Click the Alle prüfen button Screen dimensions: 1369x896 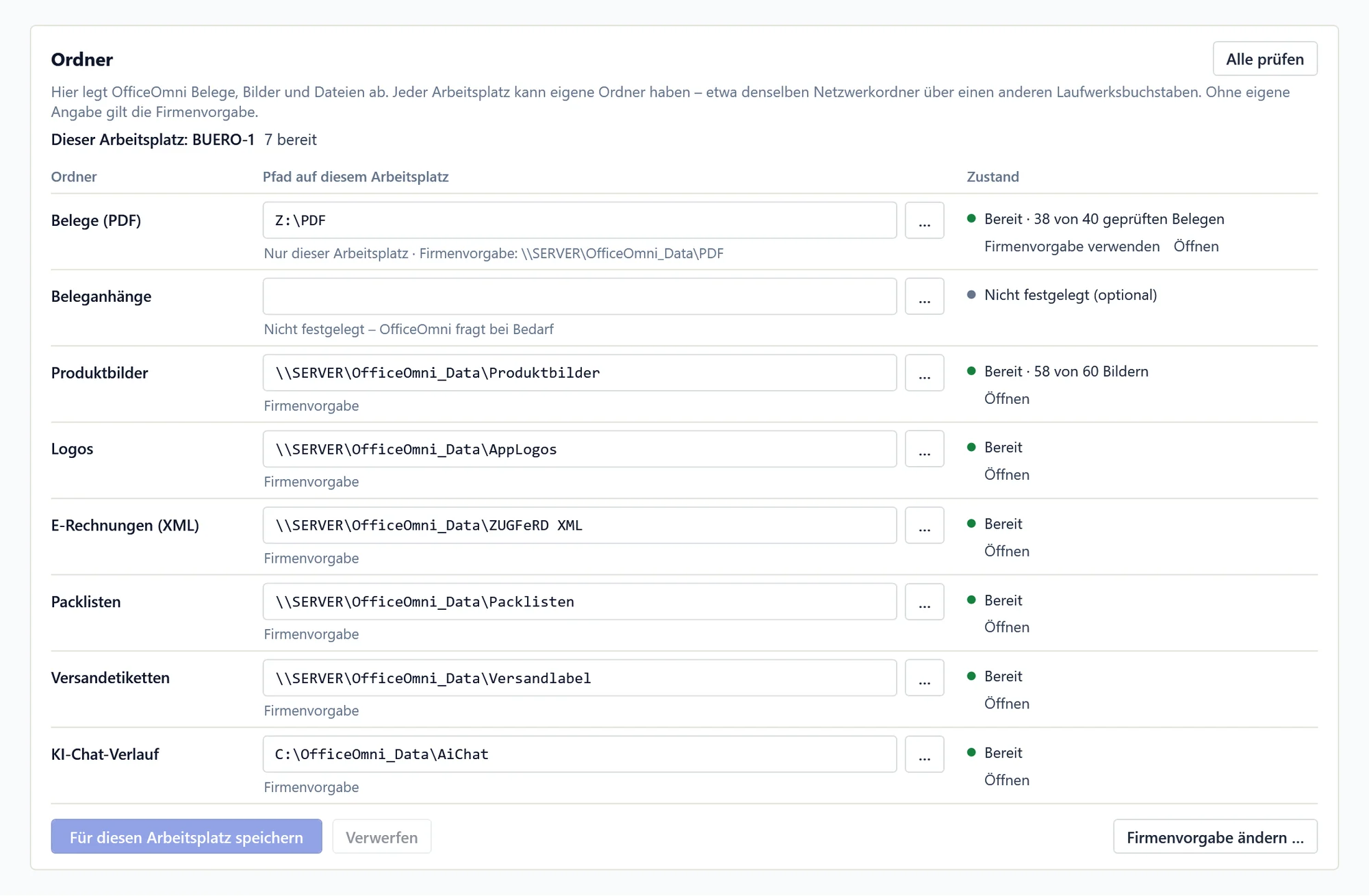pos(1264,59)
